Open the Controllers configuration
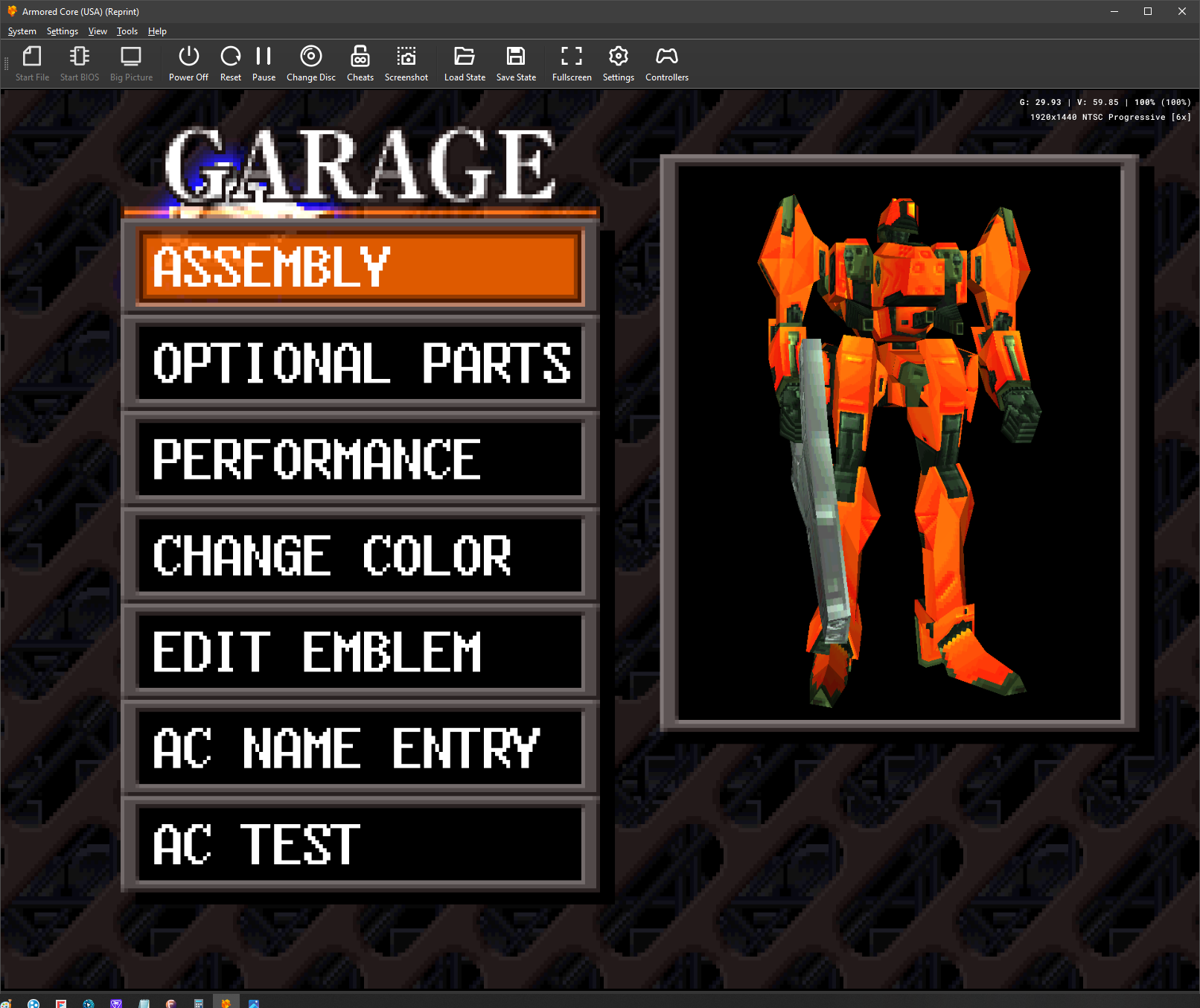Image resolution: width=1200 pixels, height=1008 pixels. pyautogui.click(x=667, y=64)
